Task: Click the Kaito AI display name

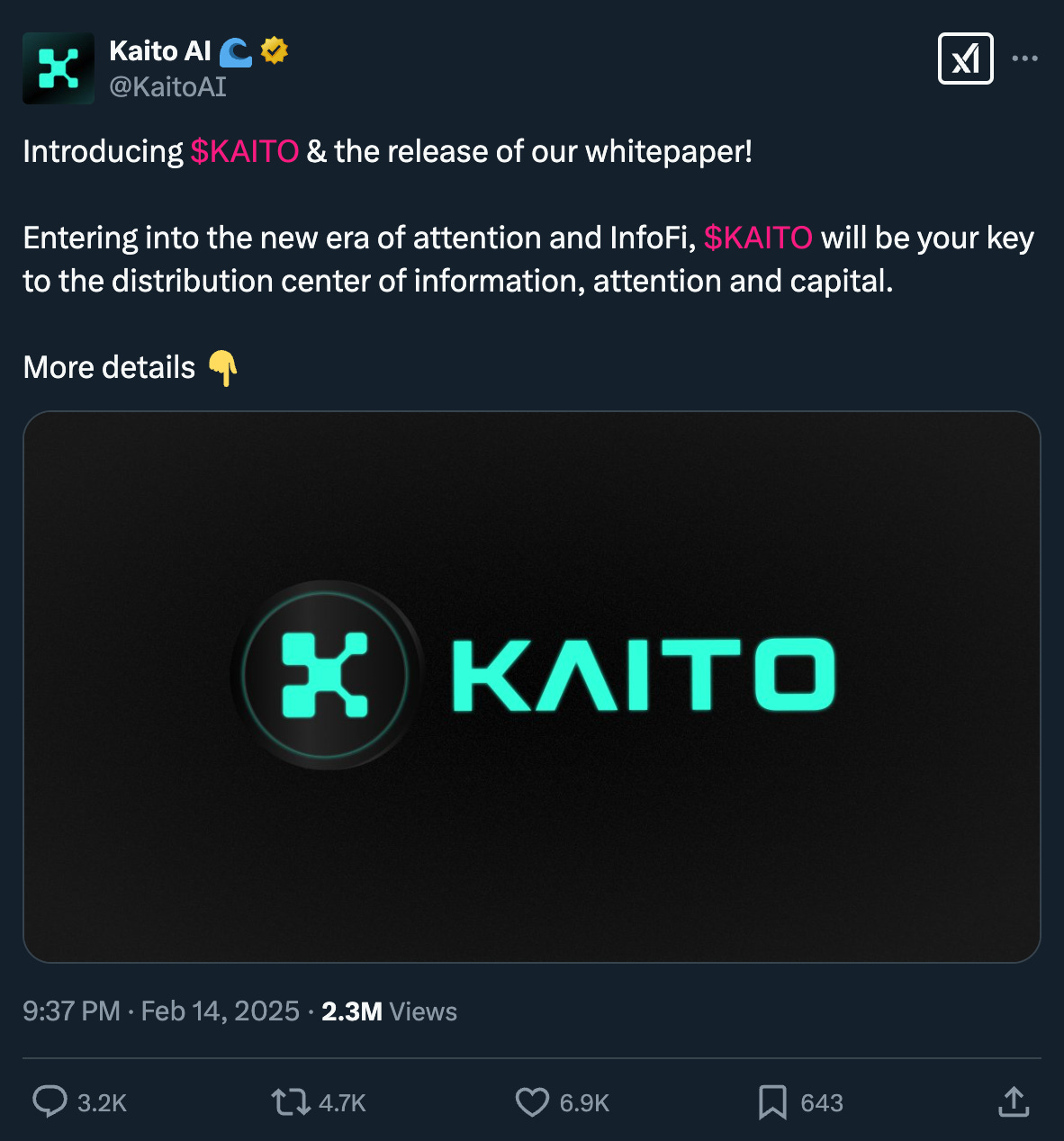Action: [161, 51]
